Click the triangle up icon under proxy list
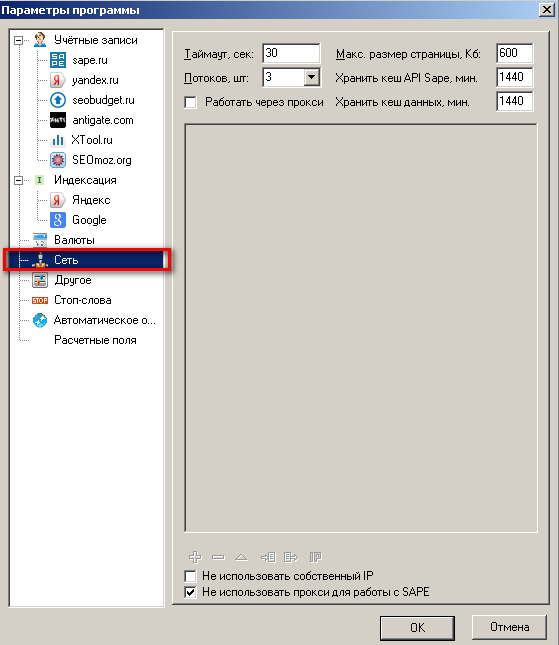The image size is (559, 645). pos(241,557)
